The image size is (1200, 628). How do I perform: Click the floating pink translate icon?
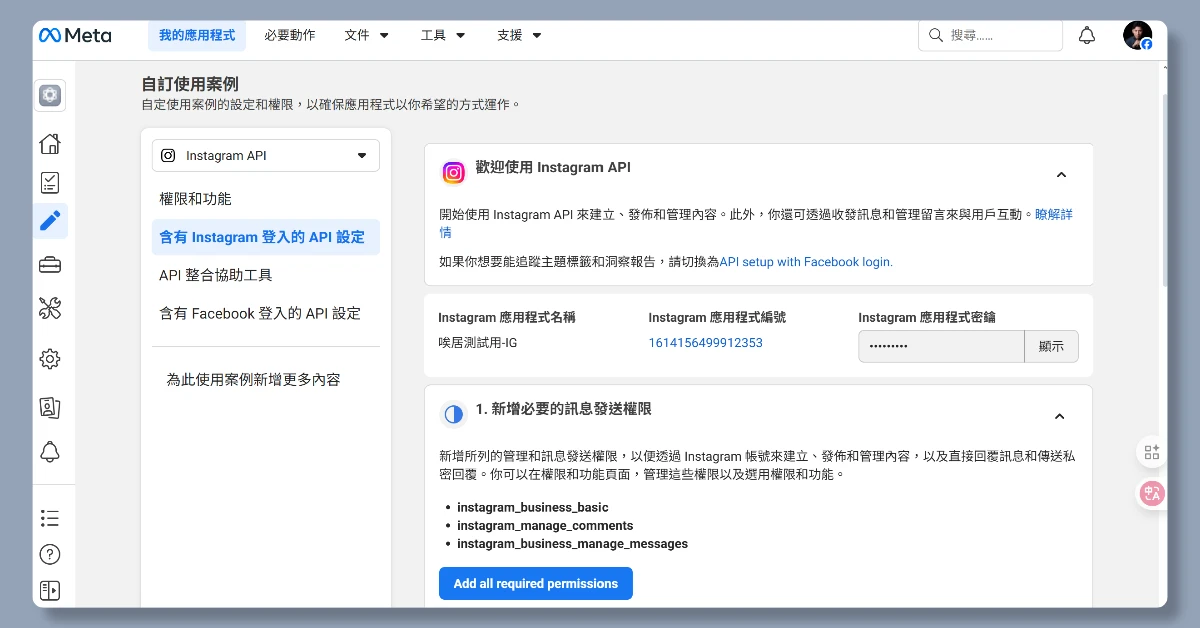pos(1152,493)
